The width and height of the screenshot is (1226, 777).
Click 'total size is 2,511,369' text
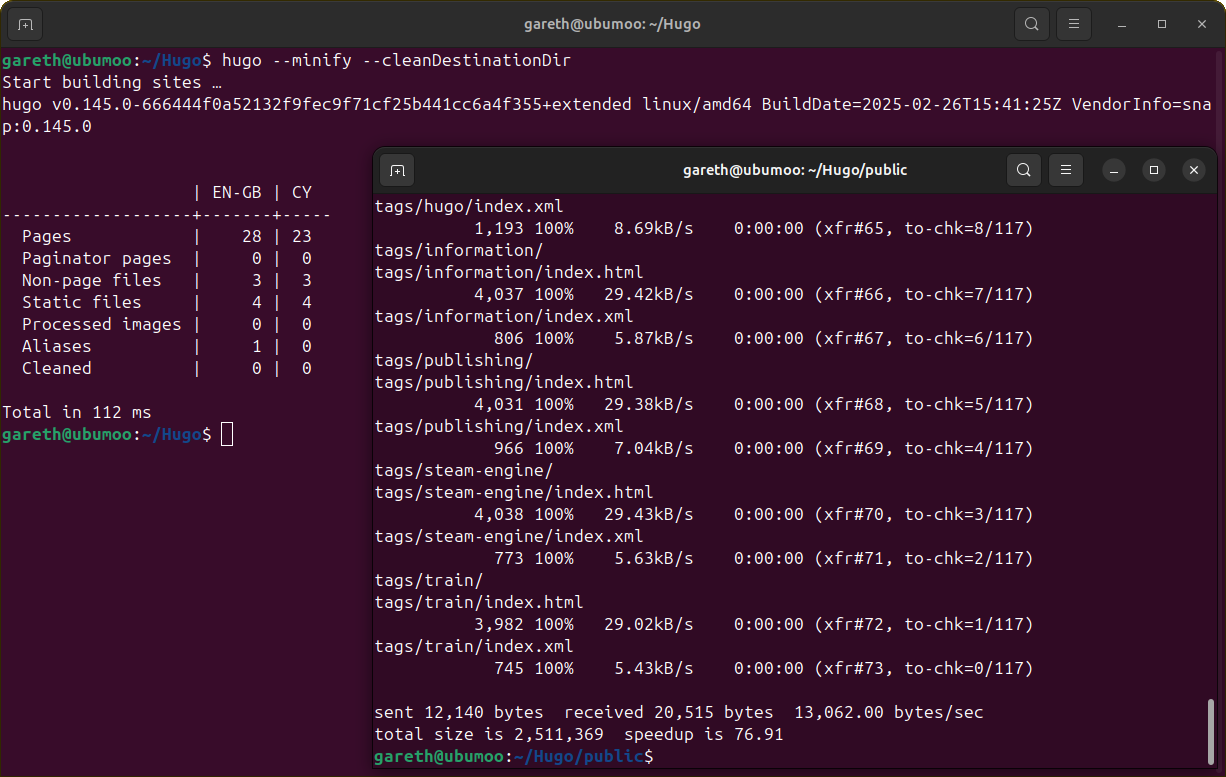click(x=489, y=734)
